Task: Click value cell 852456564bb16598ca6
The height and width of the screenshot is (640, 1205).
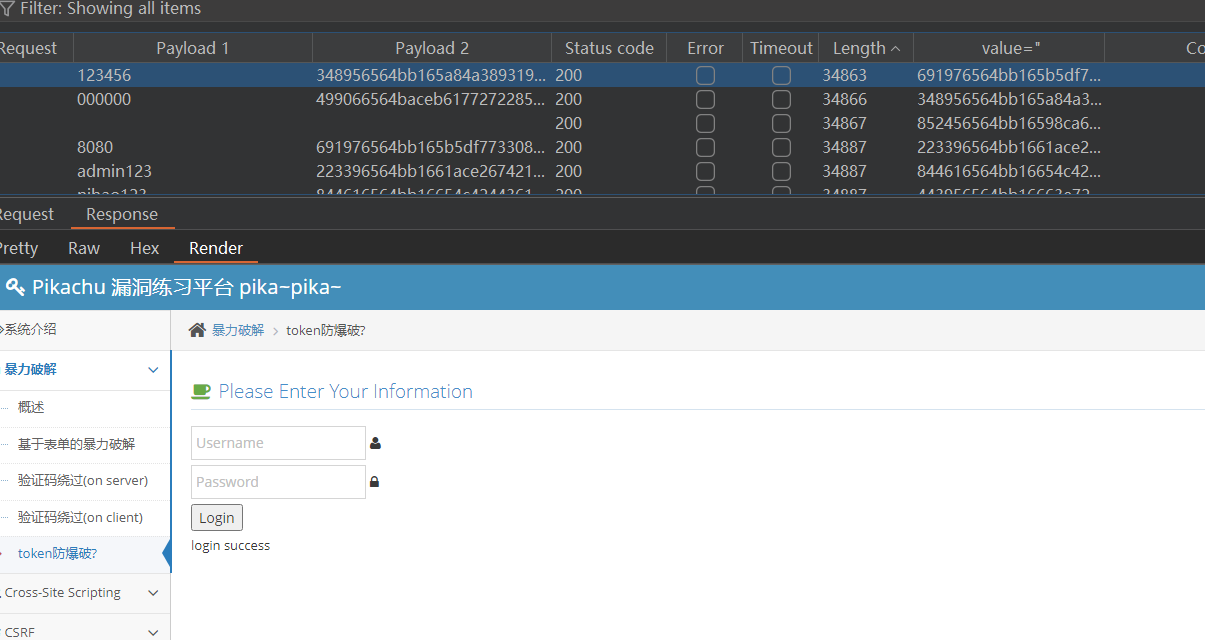Action: tap(1009, 123)
